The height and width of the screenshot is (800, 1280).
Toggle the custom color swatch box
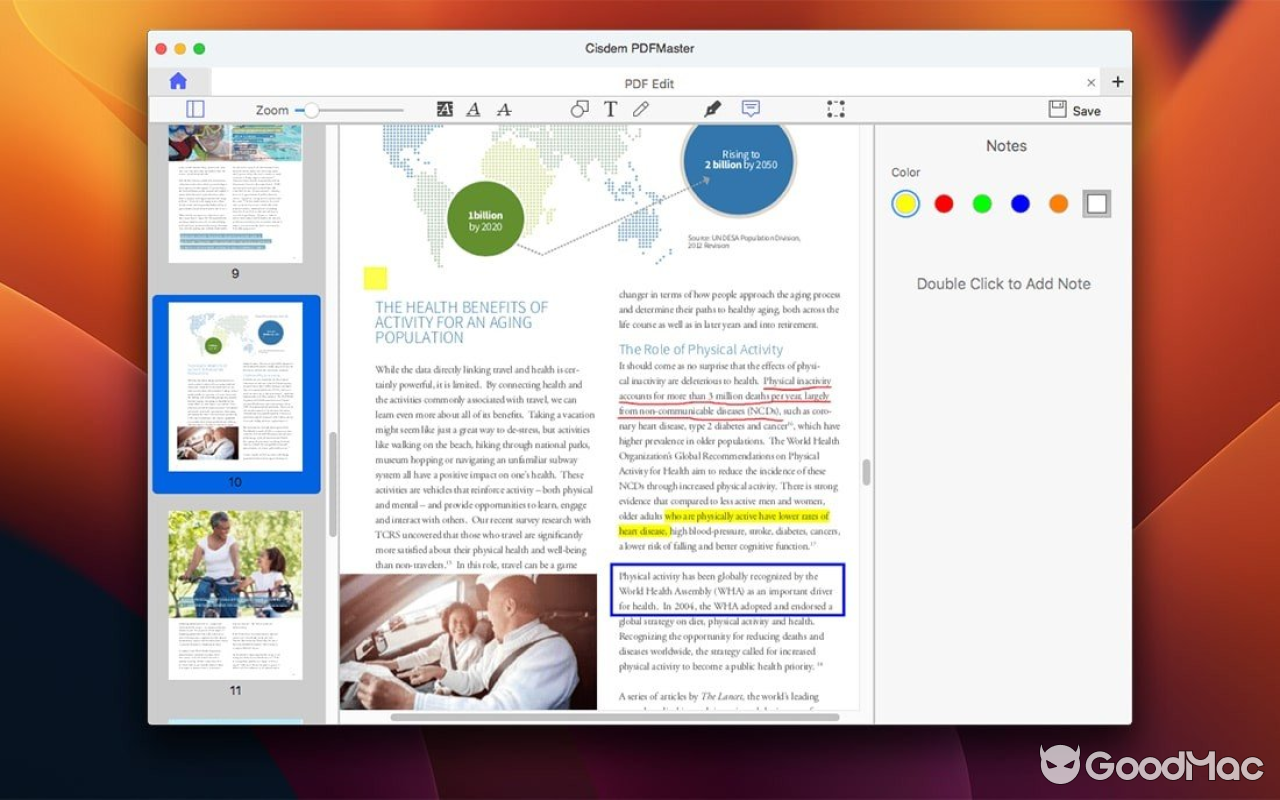point(1097,202)
